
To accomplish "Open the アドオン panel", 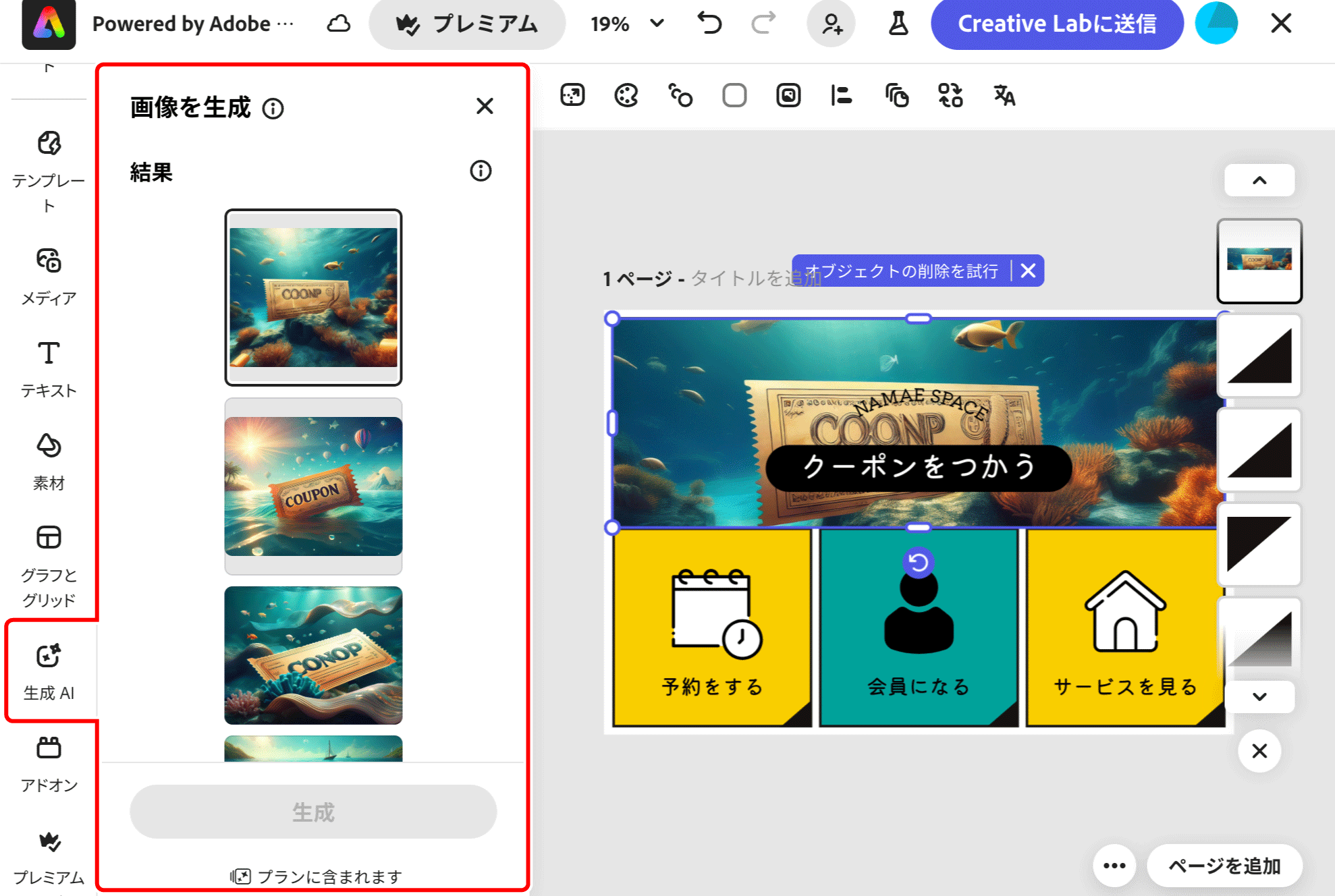I will pyautogui.click(x=48, y=762).
